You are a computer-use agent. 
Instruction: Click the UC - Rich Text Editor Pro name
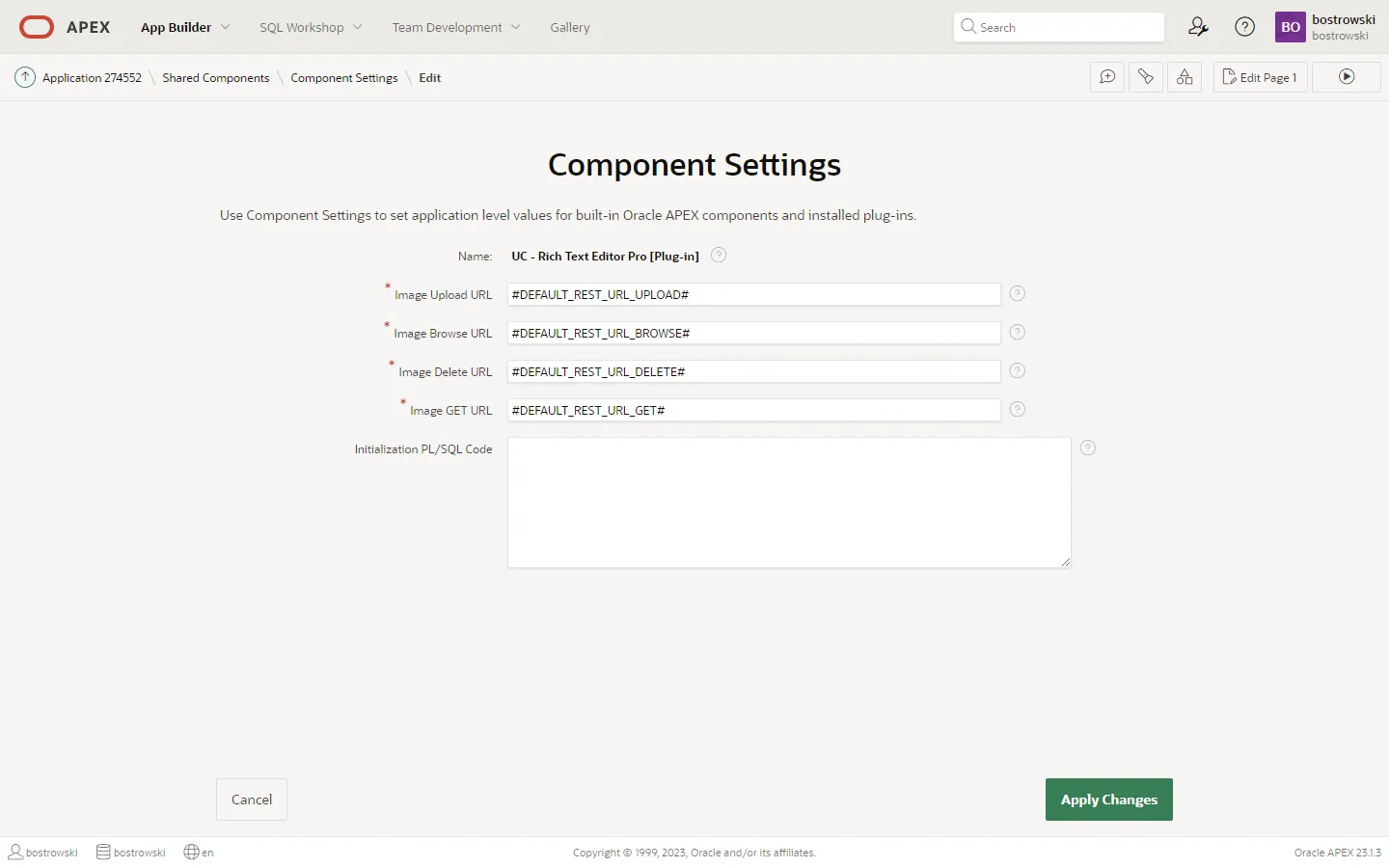605,256
